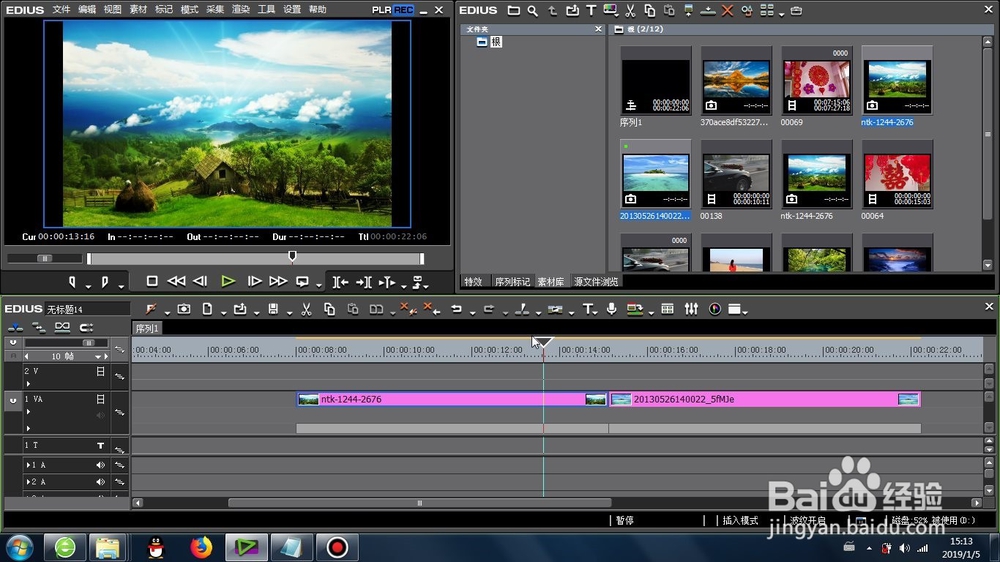Click the folder icon in bin toolbar

pos(513,11)
